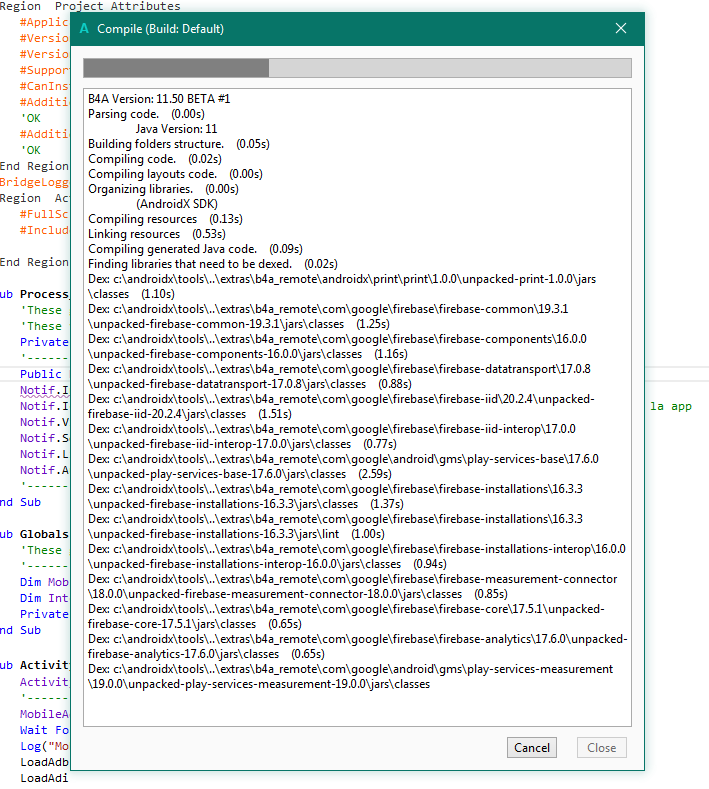Click 'Log("Mo' line in code editor
The width and height of the screenshot is (709, 789).
[x=44, y=746]
